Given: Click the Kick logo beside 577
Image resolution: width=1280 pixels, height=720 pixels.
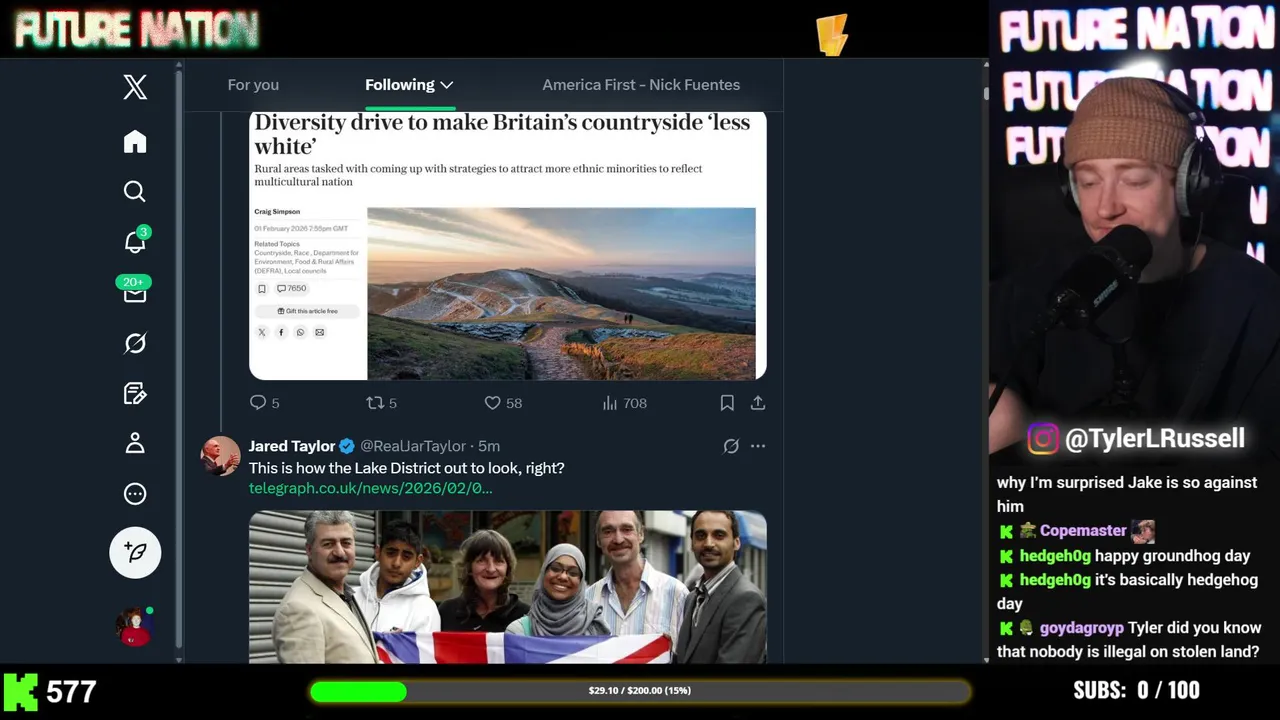Looking at the screenshot, I should click(x=21, y=691).
